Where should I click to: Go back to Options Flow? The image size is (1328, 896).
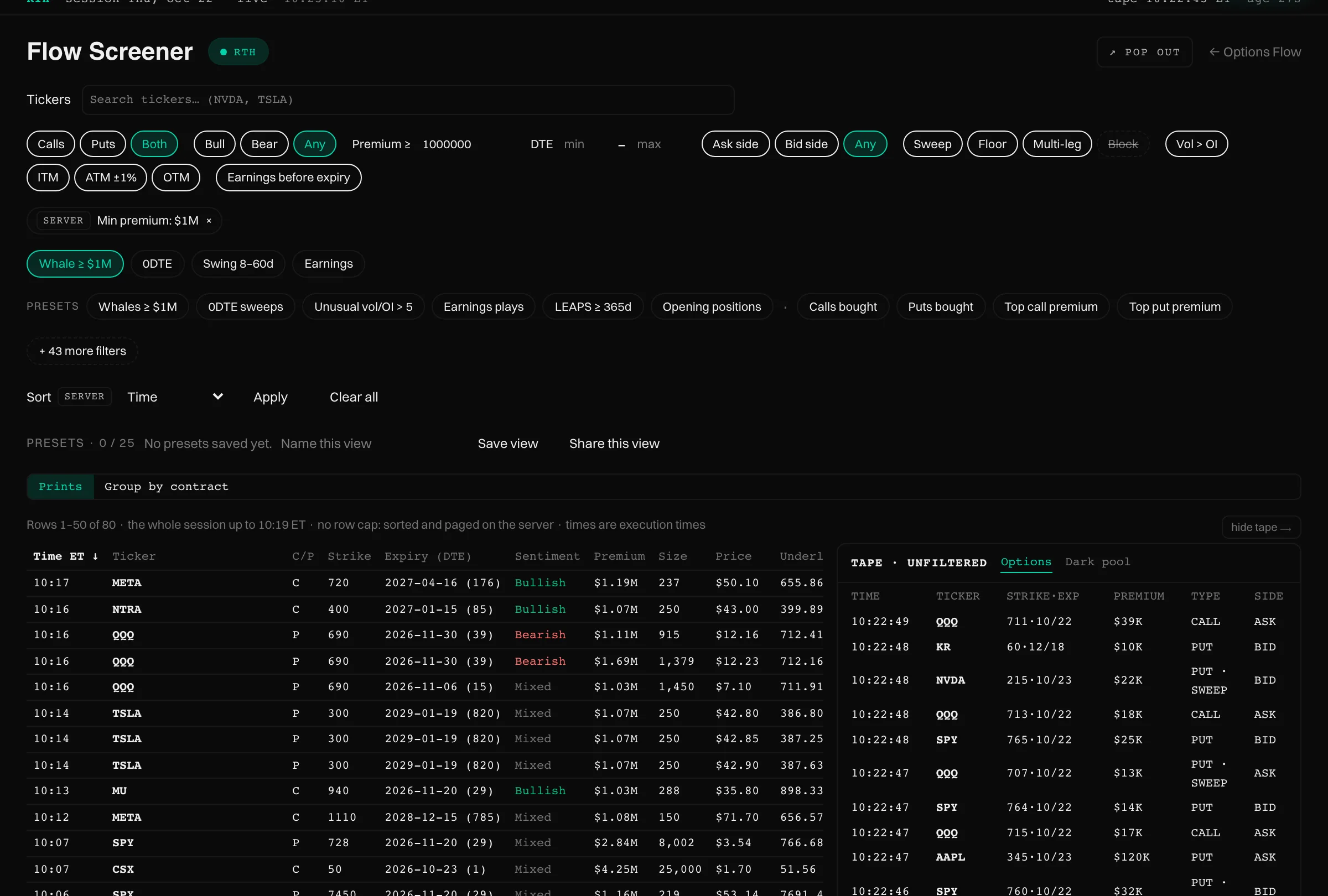pyautogui.click(x=1254, y=52)
